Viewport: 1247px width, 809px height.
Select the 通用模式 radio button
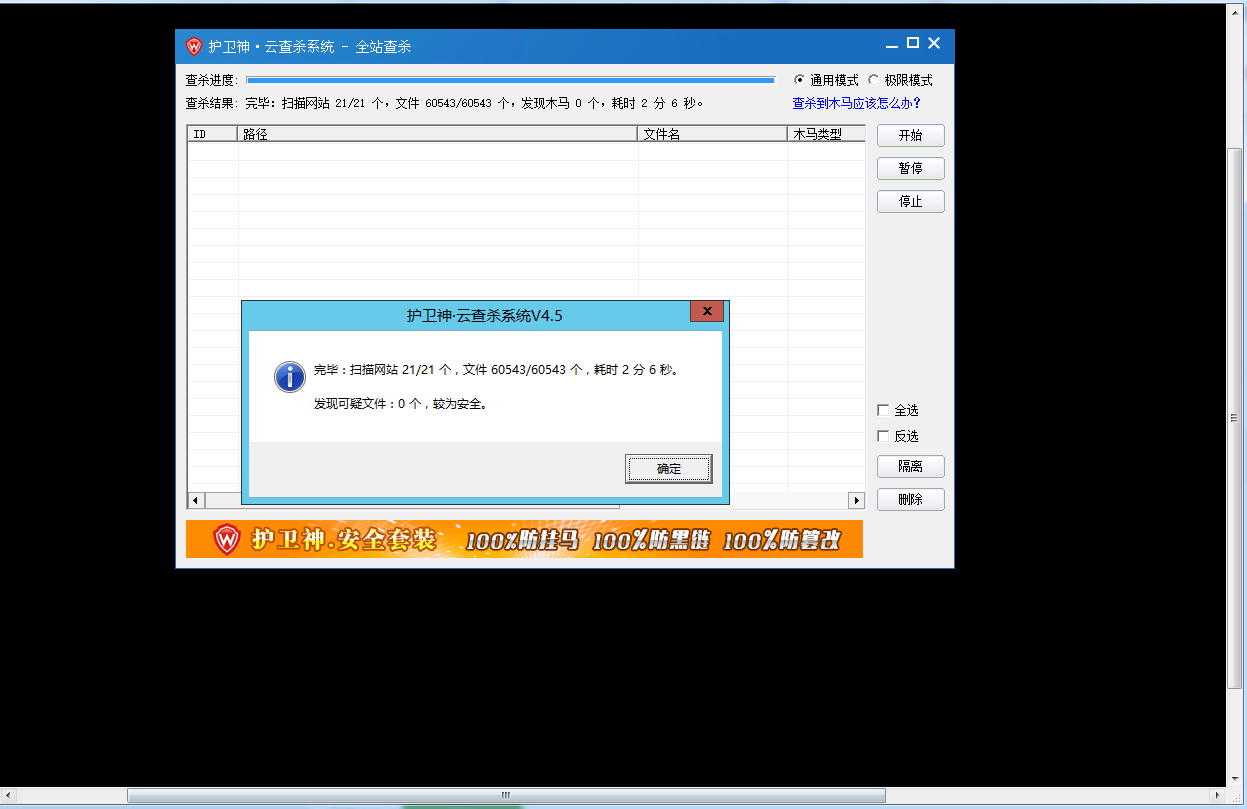click(x=799, y=80)
